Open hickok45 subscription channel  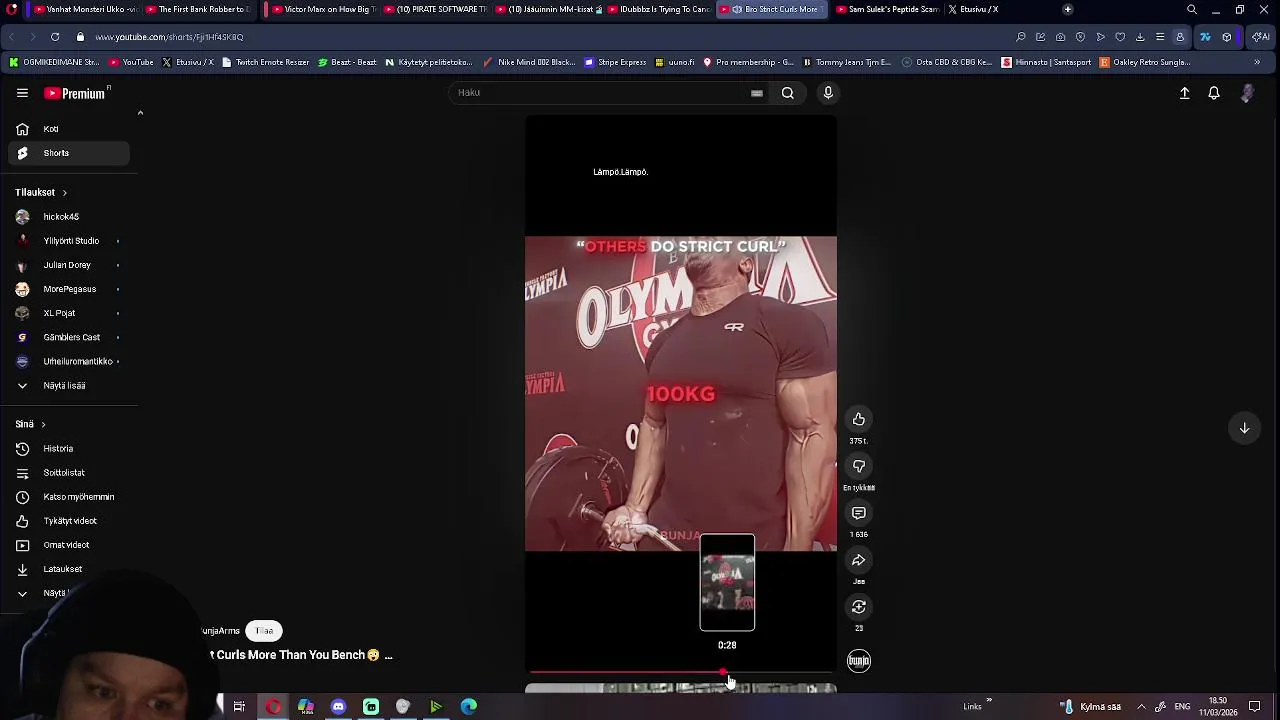pyautogui.click(x=69, y=216)
